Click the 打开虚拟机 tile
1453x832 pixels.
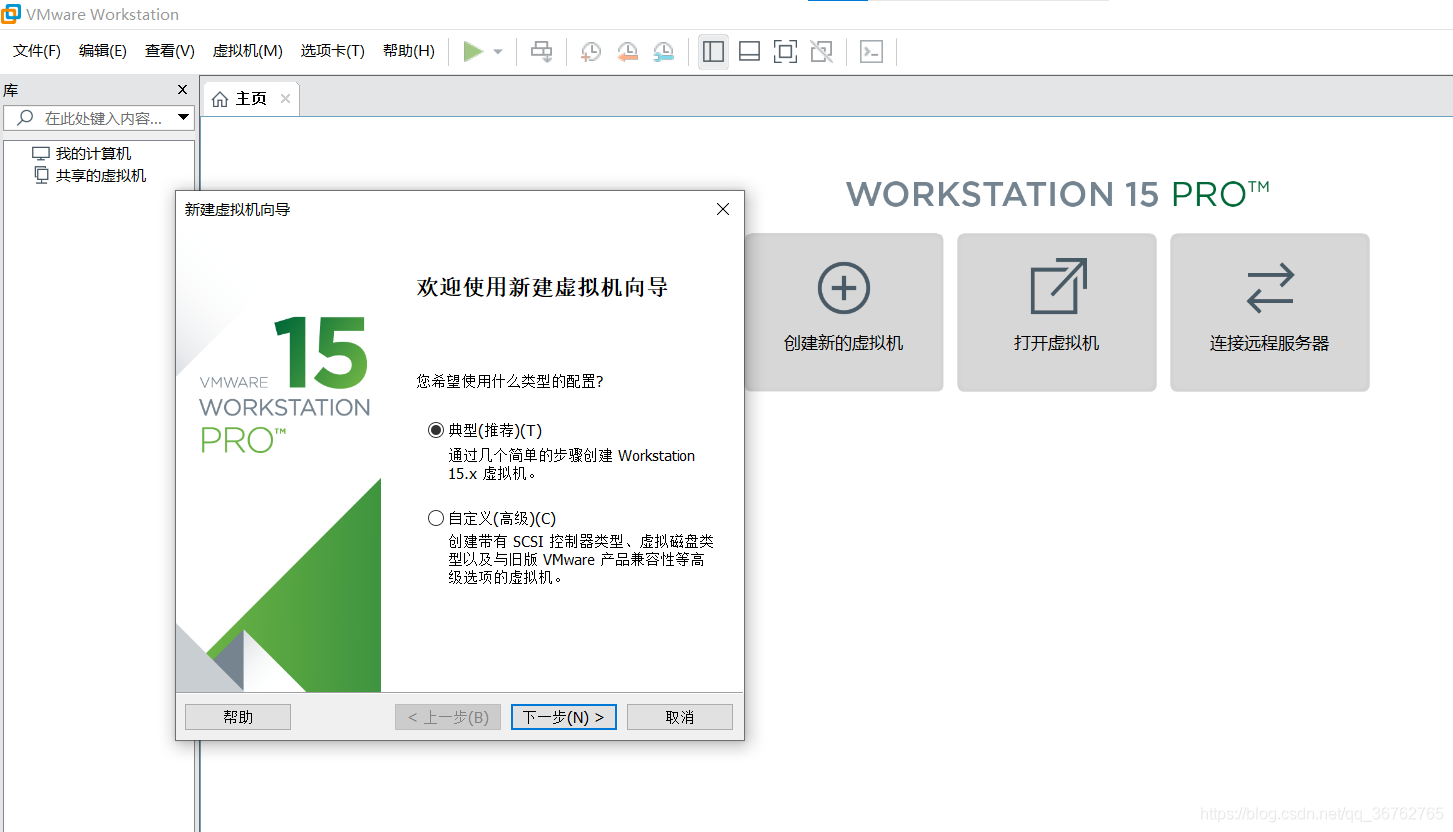tap(1057, 312)
